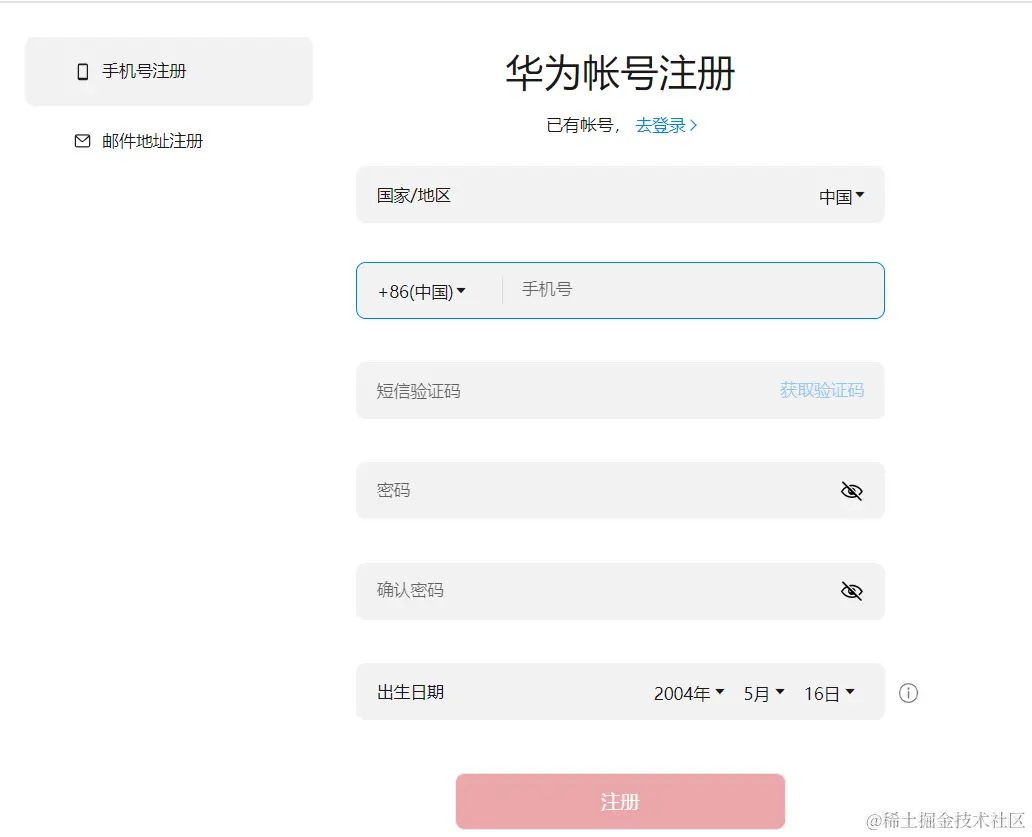Click the 国家/地区 label text
Image resolution: width=1032 pixels, height=837 pixels.
[413, 195]
